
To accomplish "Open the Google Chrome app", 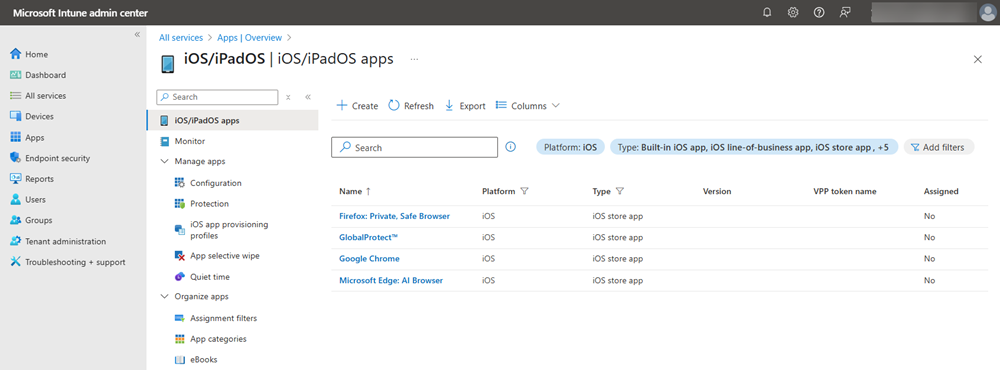I will coord(369,259).
